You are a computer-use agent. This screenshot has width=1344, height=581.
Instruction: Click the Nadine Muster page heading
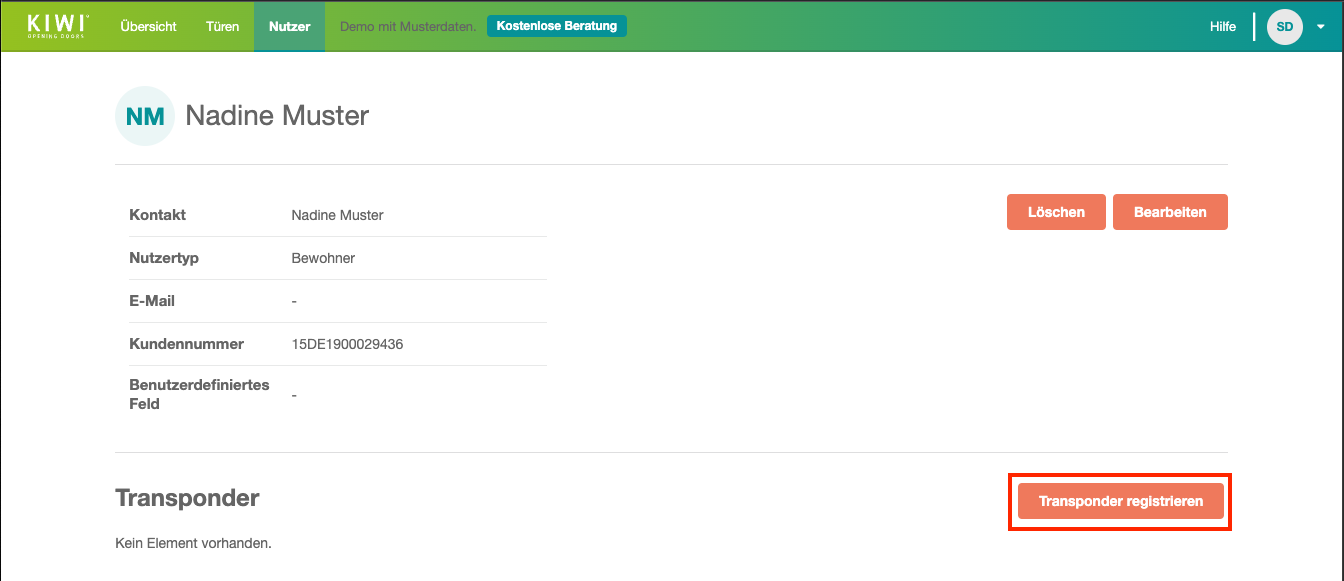tap(277, 116)
